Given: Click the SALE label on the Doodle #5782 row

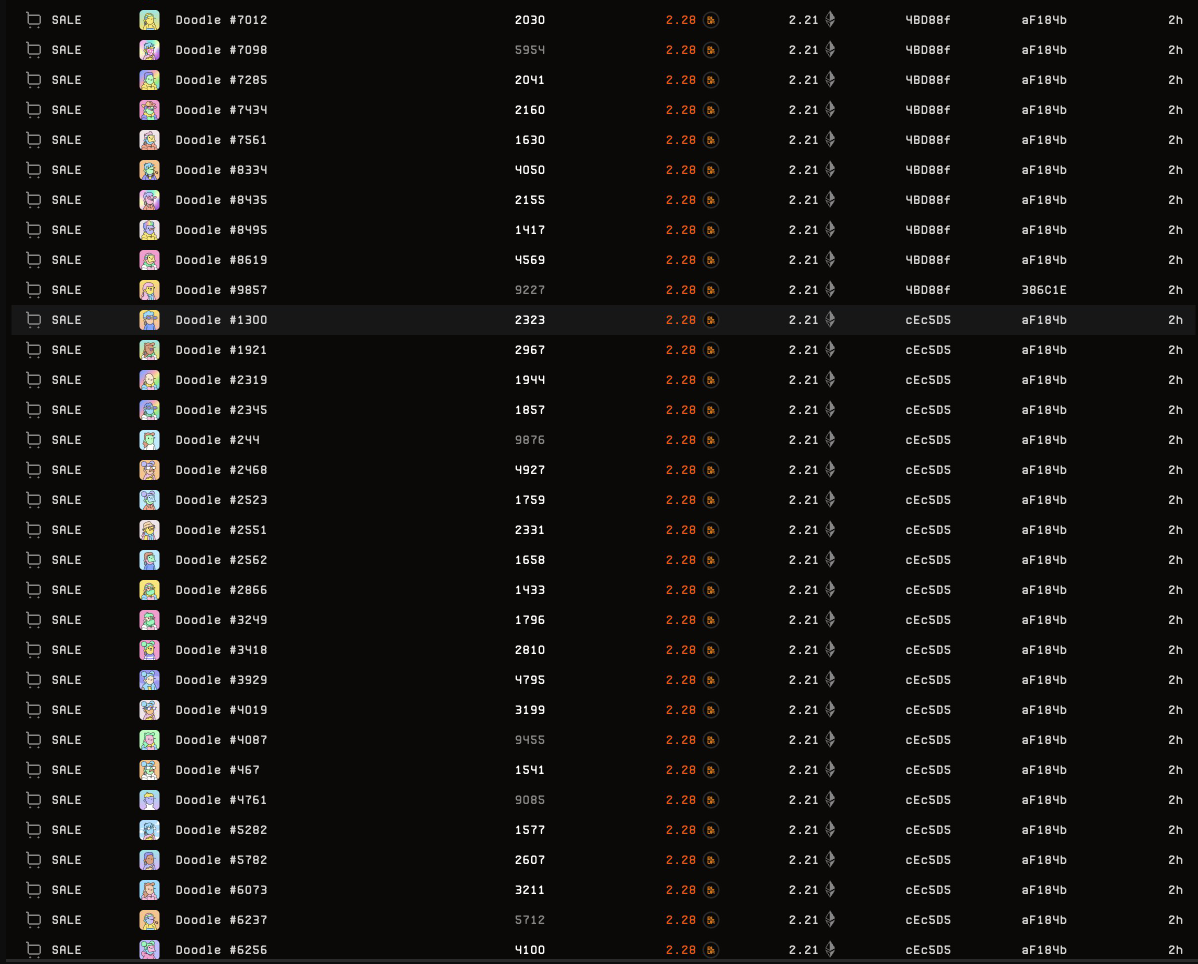Looking at the screenshot, I should 66,860.
